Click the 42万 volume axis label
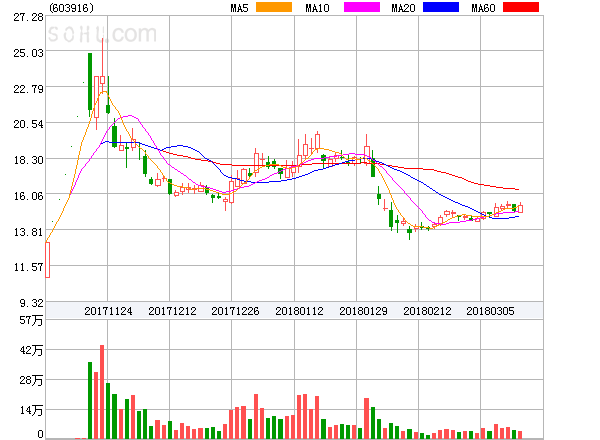 (31, 350)
